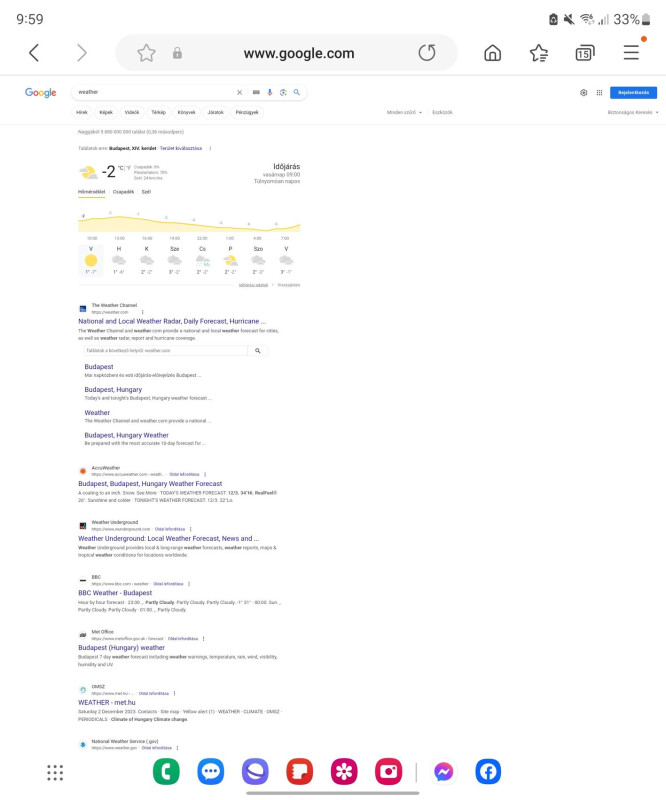Select the Térkép filter chip
The height and width of the screenshot is (800, 666).
158,112
